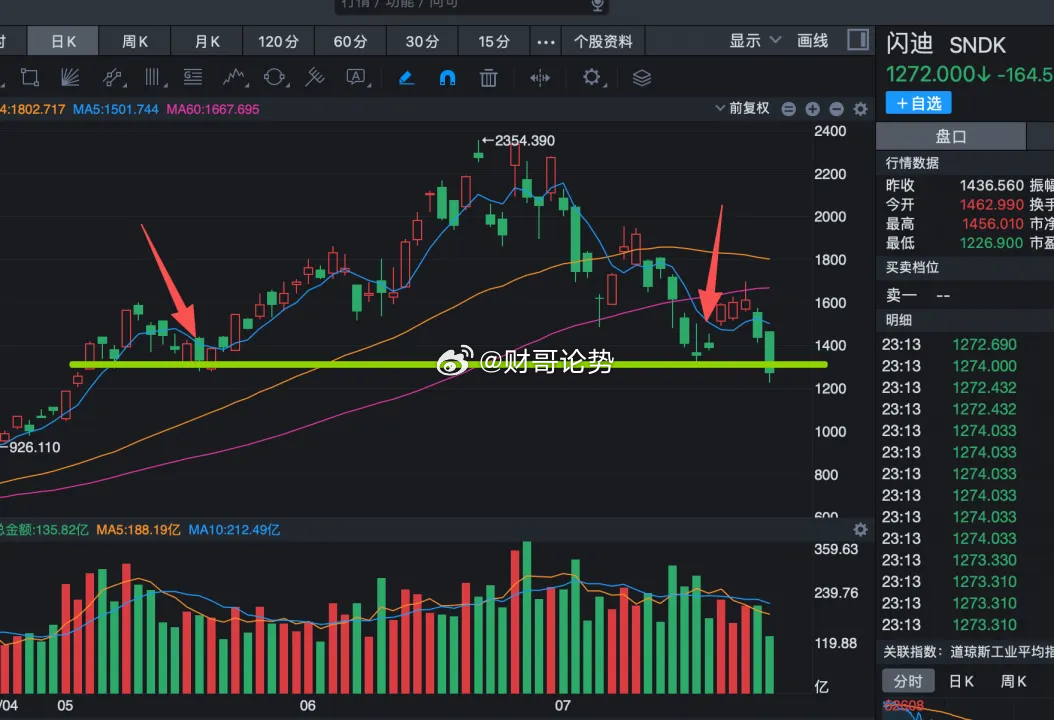
Task: Click the MA5:1501.744 indicator label
Action: pos(116,109)
